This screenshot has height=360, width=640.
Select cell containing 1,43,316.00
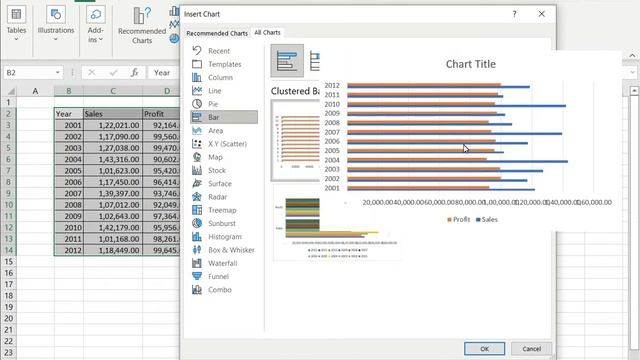[x=113, y=159]
